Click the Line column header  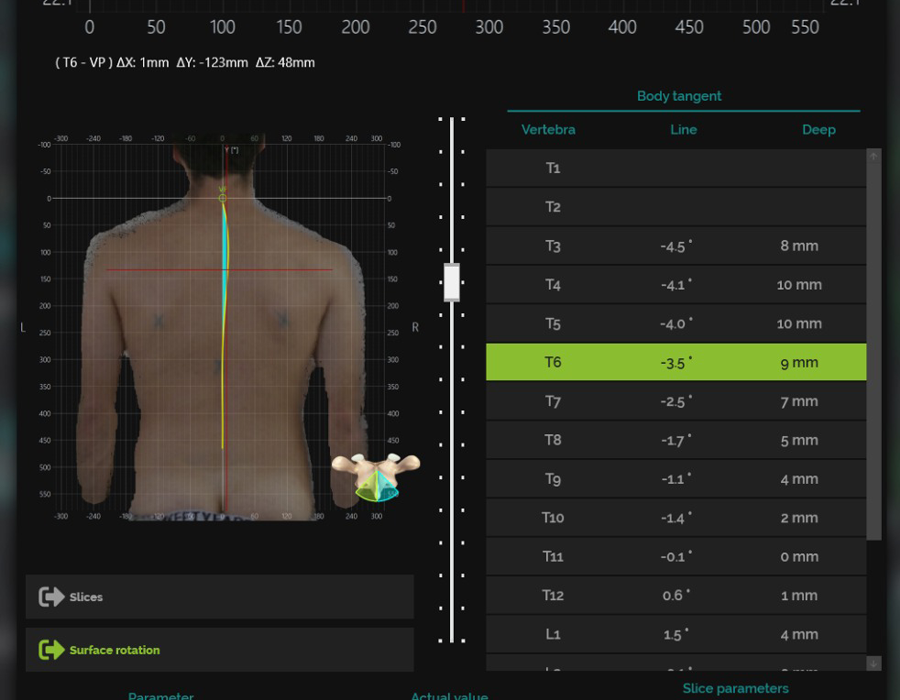click(683, 129)
